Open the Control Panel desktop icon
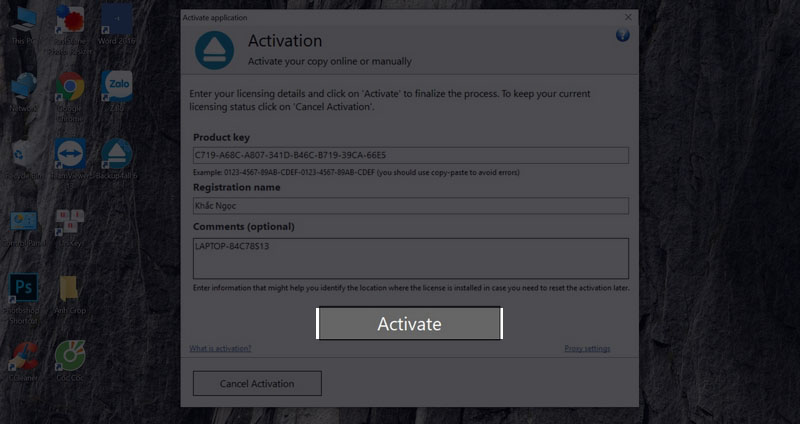This screenshot has height=424, width=800. pyautogui.click(x=23, y=228)
